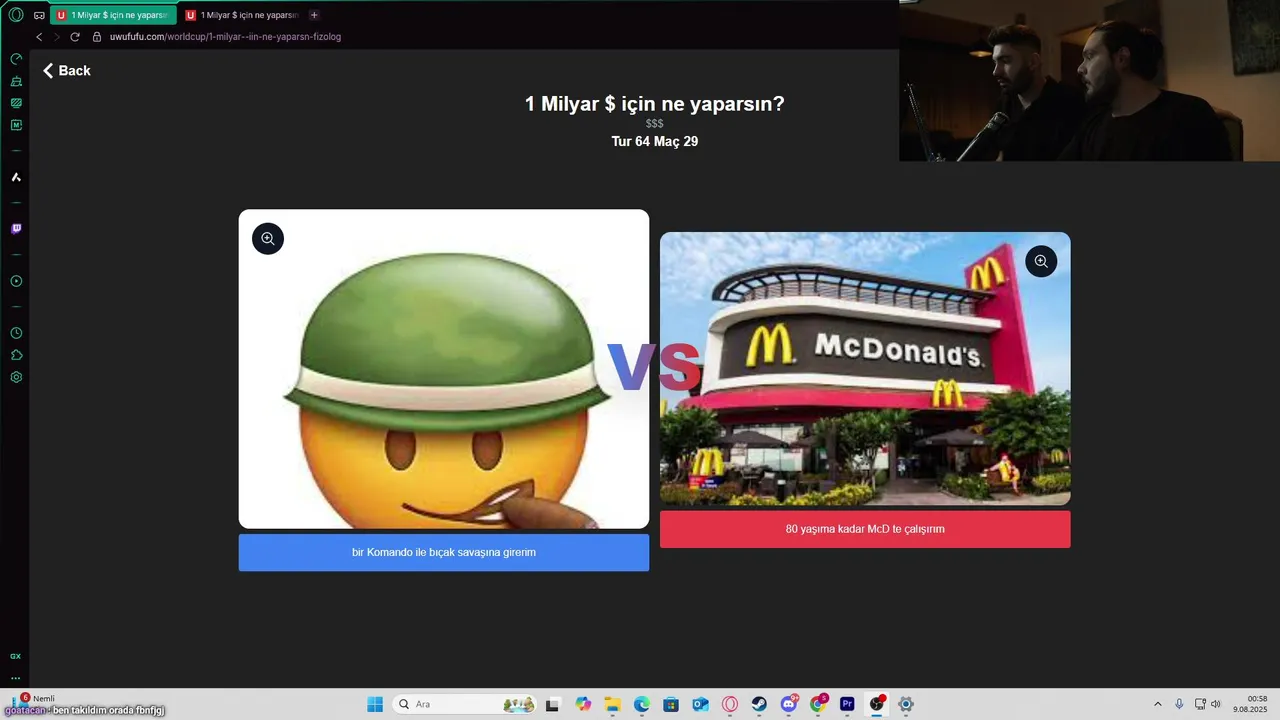View site security lock icon
This screenshot has width=1280, height=720.
(x=97, y=37)
